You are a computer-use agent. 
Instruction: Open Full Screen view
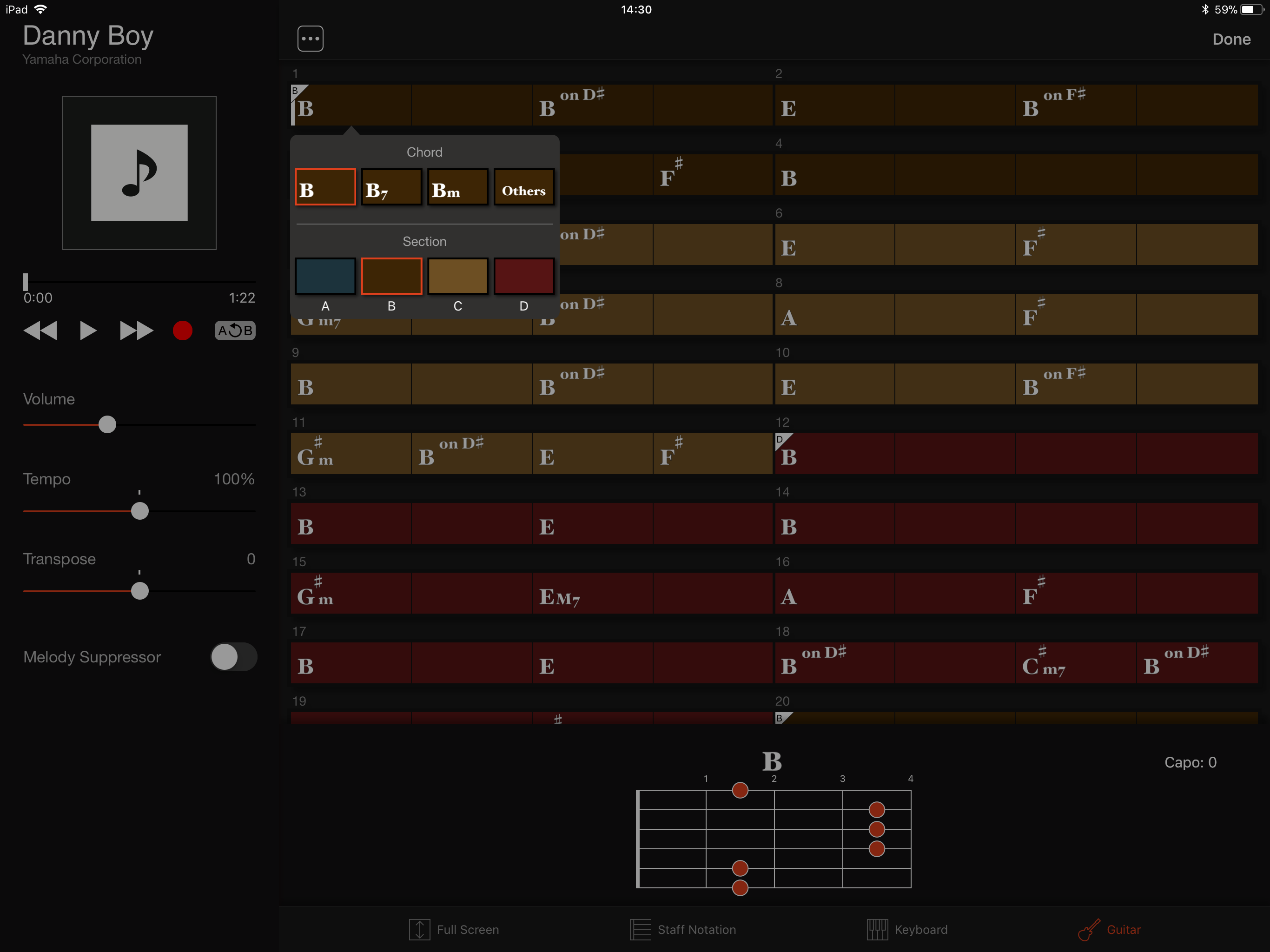click(x=454, y=930)
